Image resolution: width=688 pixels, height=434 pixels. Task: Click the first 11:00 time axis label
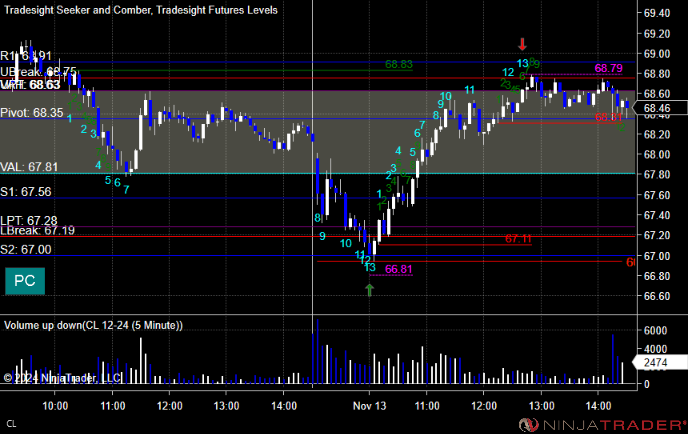point(113,406)
